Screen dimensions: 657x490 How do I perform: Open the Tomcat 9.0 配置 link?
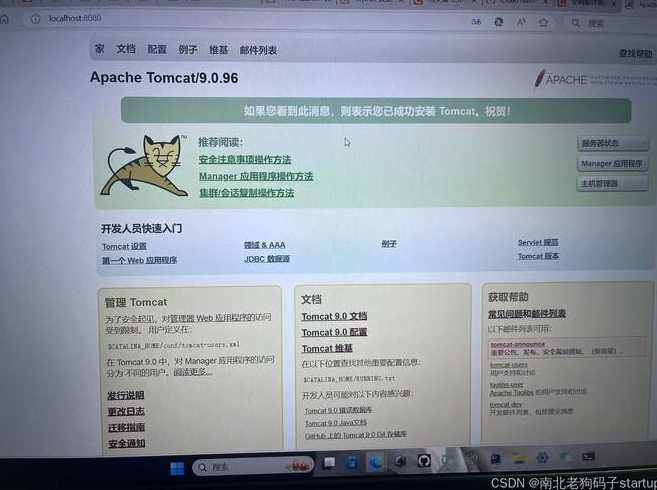(334, 332)
